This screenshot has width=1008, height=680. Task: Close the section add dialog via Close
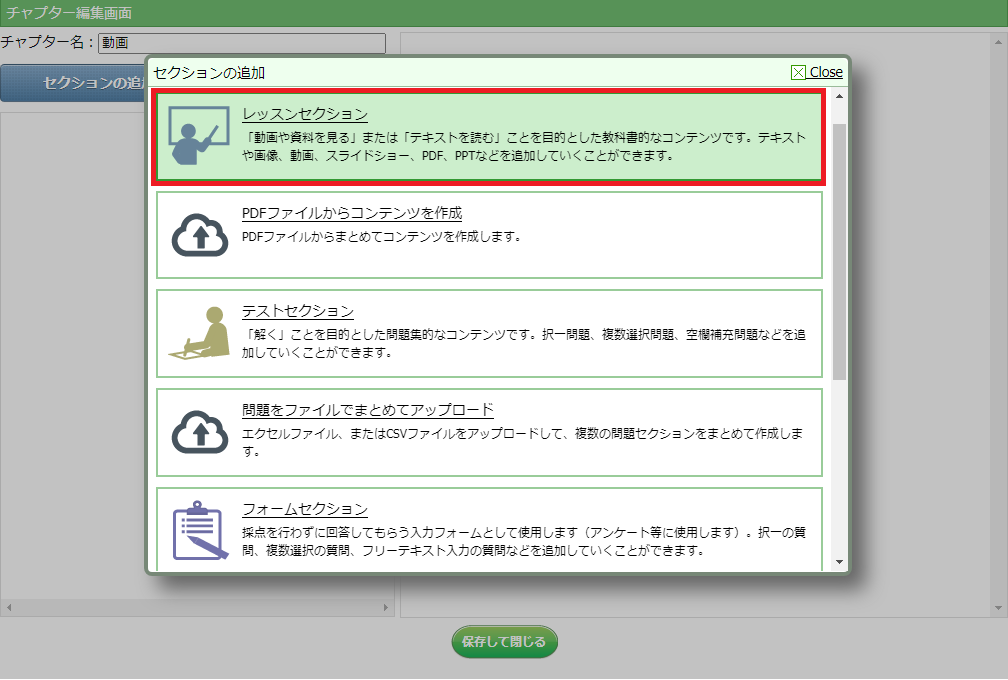pyautogui.click(x=826, y=72)
